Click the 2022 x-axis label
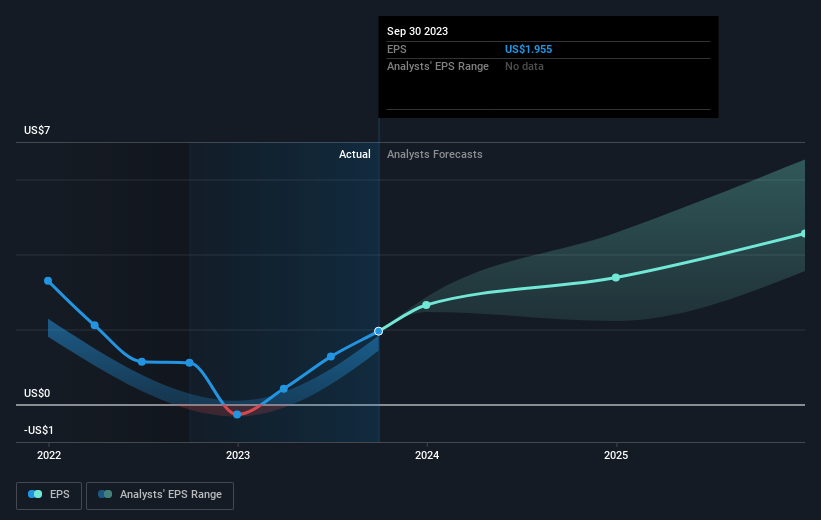The image size is (821, 520). click(49, 455)
